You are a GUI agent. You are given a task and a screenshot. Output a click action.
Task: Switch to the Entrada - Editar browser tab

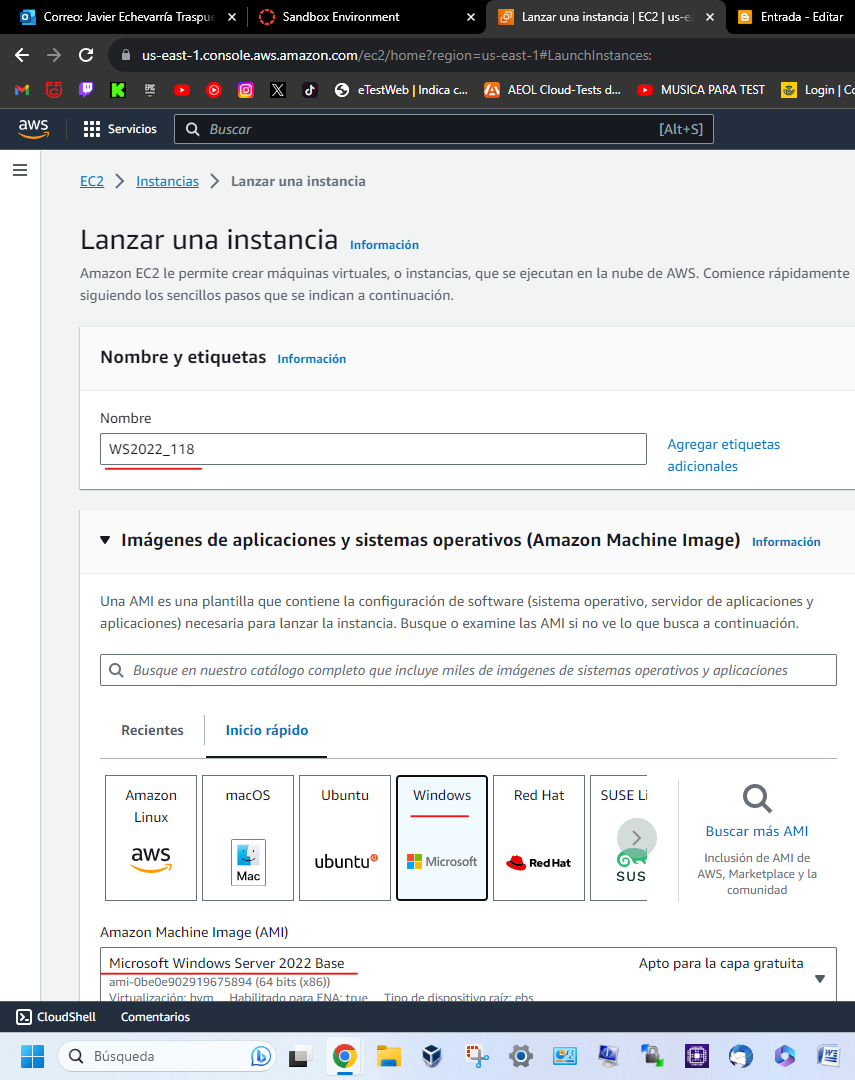click(x=791, y=17)
